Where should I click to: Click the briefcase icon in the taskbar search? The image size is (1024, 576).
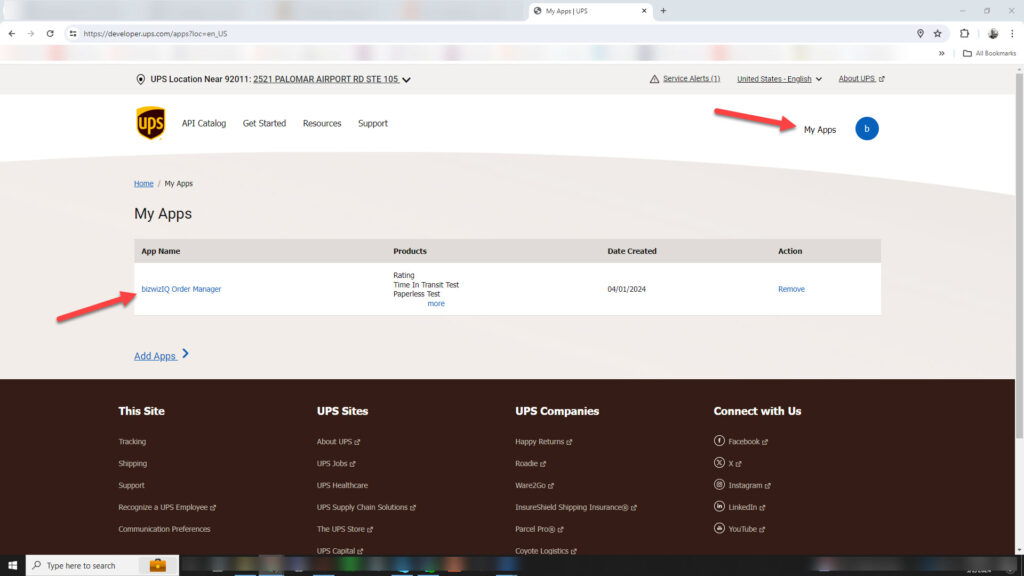coord(157,566)
